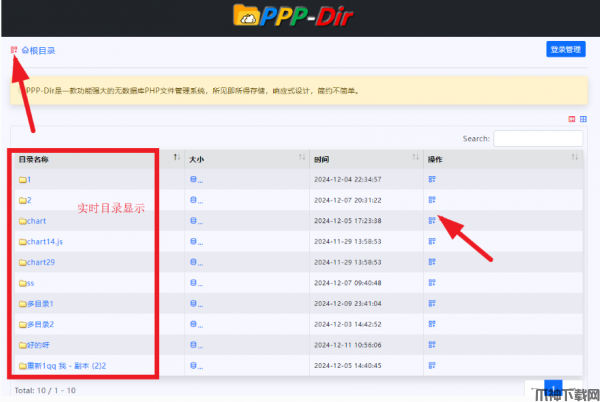Open the chart29 folder

click(x=37, y=262)
